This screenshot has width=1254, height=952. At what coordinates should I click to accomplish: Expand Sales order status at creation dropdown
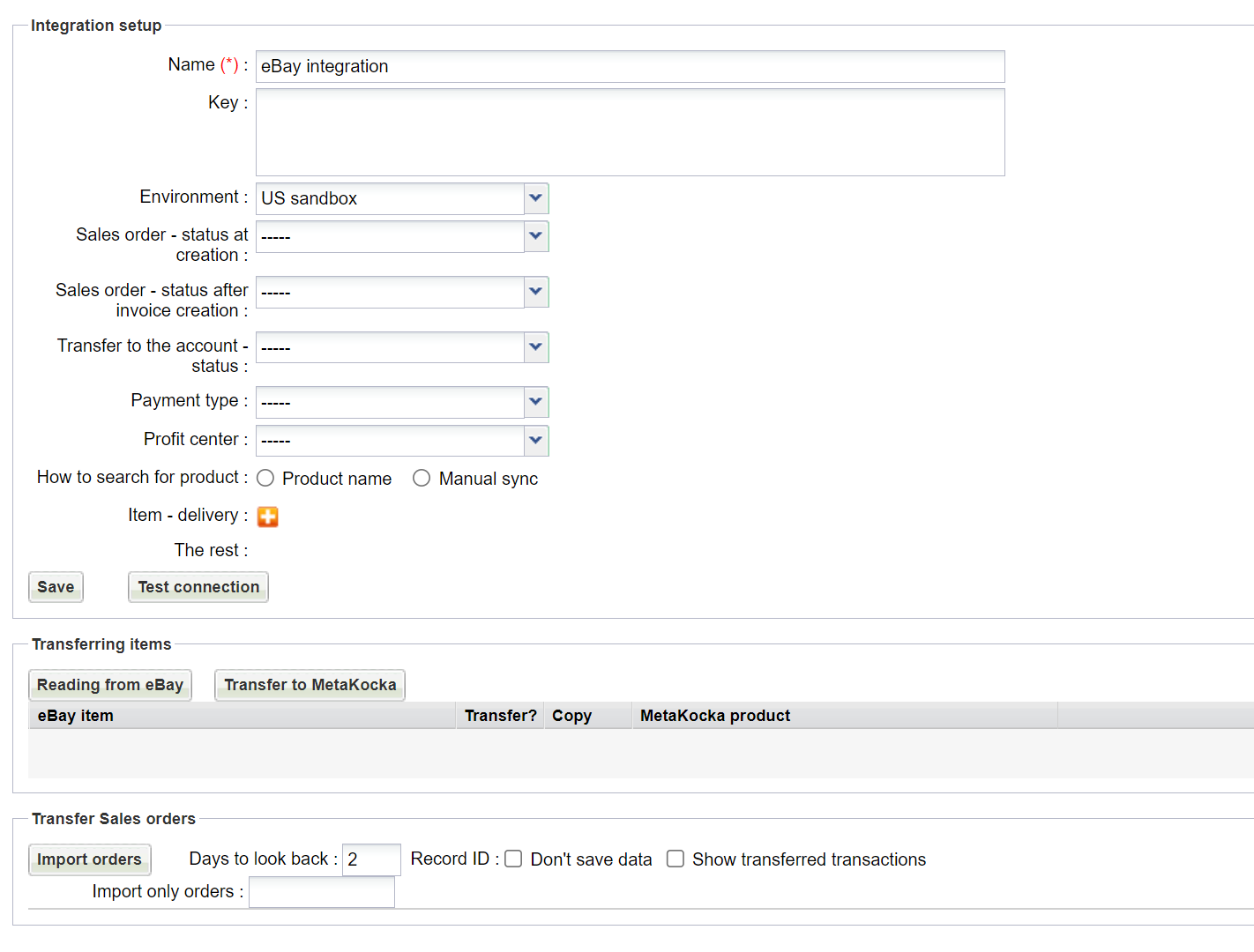coord(536,236)
